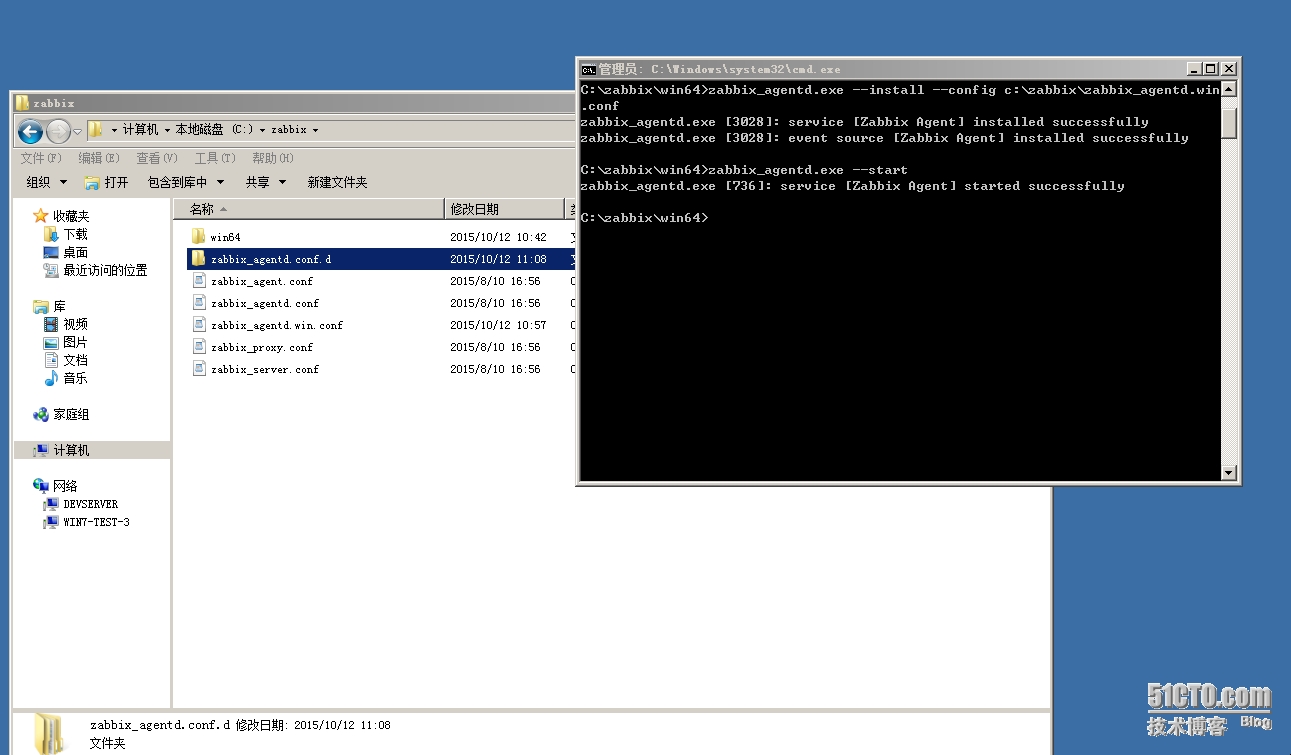
Task: Select the zabbix_agent.conf file icon
Action: 199,281
